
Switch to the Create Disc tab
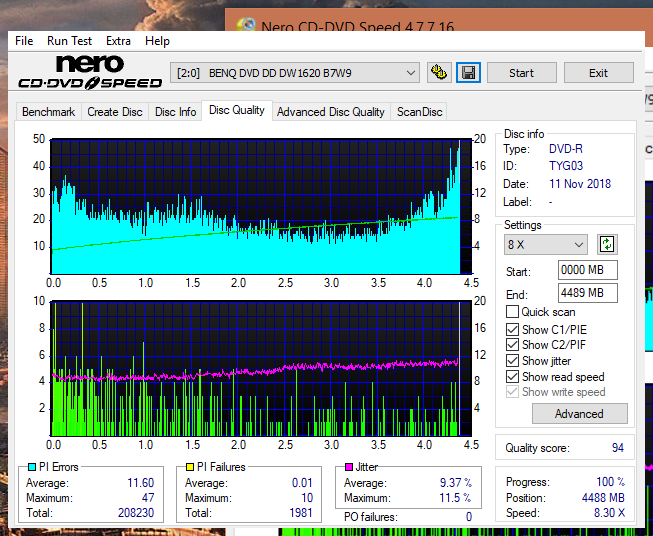tap(115, 112)
